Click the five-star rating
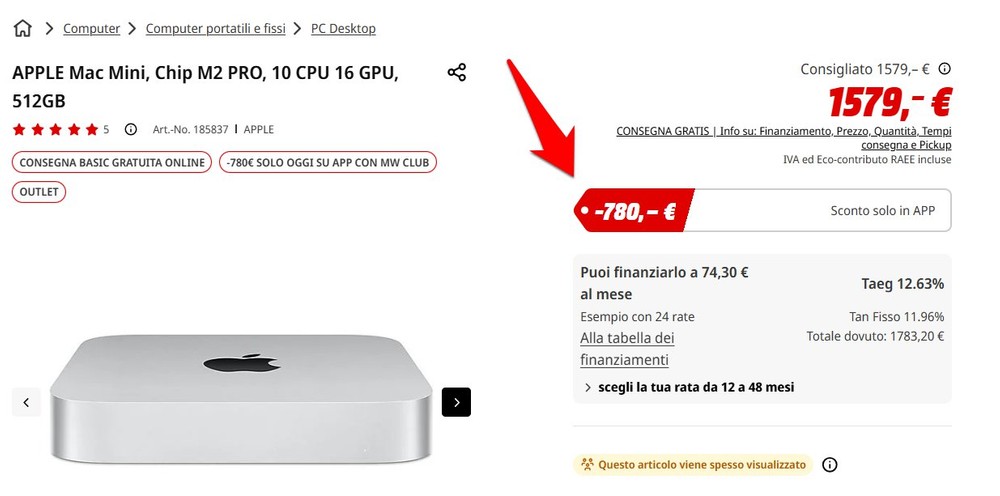 tap(55, 129)
